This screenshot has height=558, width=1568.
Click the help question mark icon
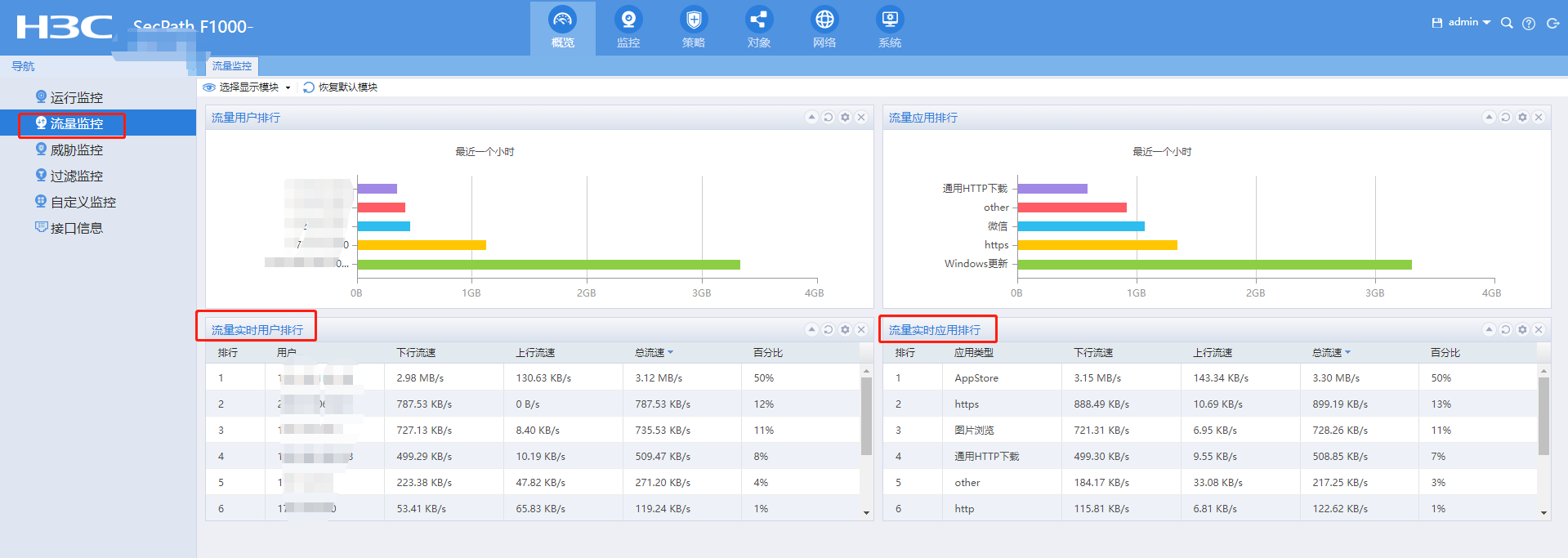coord(1529,23)
